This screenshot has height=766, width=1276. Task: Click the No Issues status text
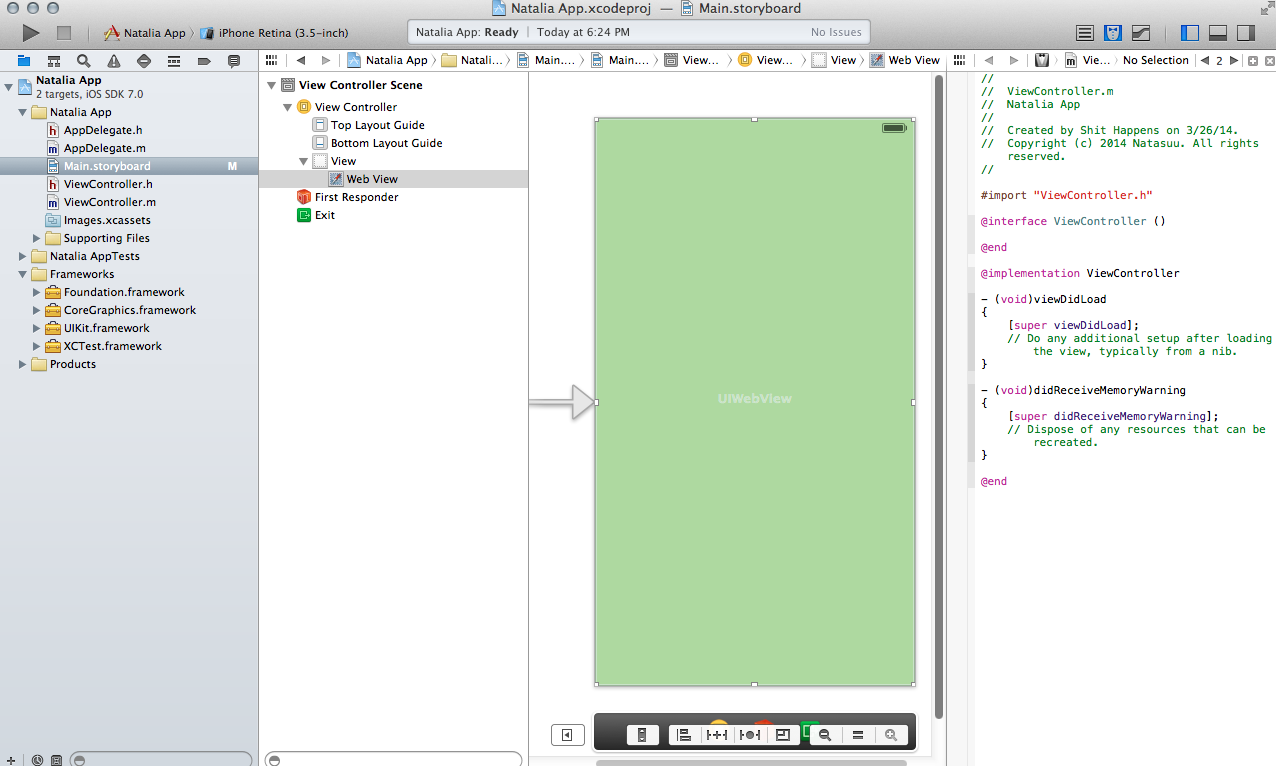(x=835, y=32)
